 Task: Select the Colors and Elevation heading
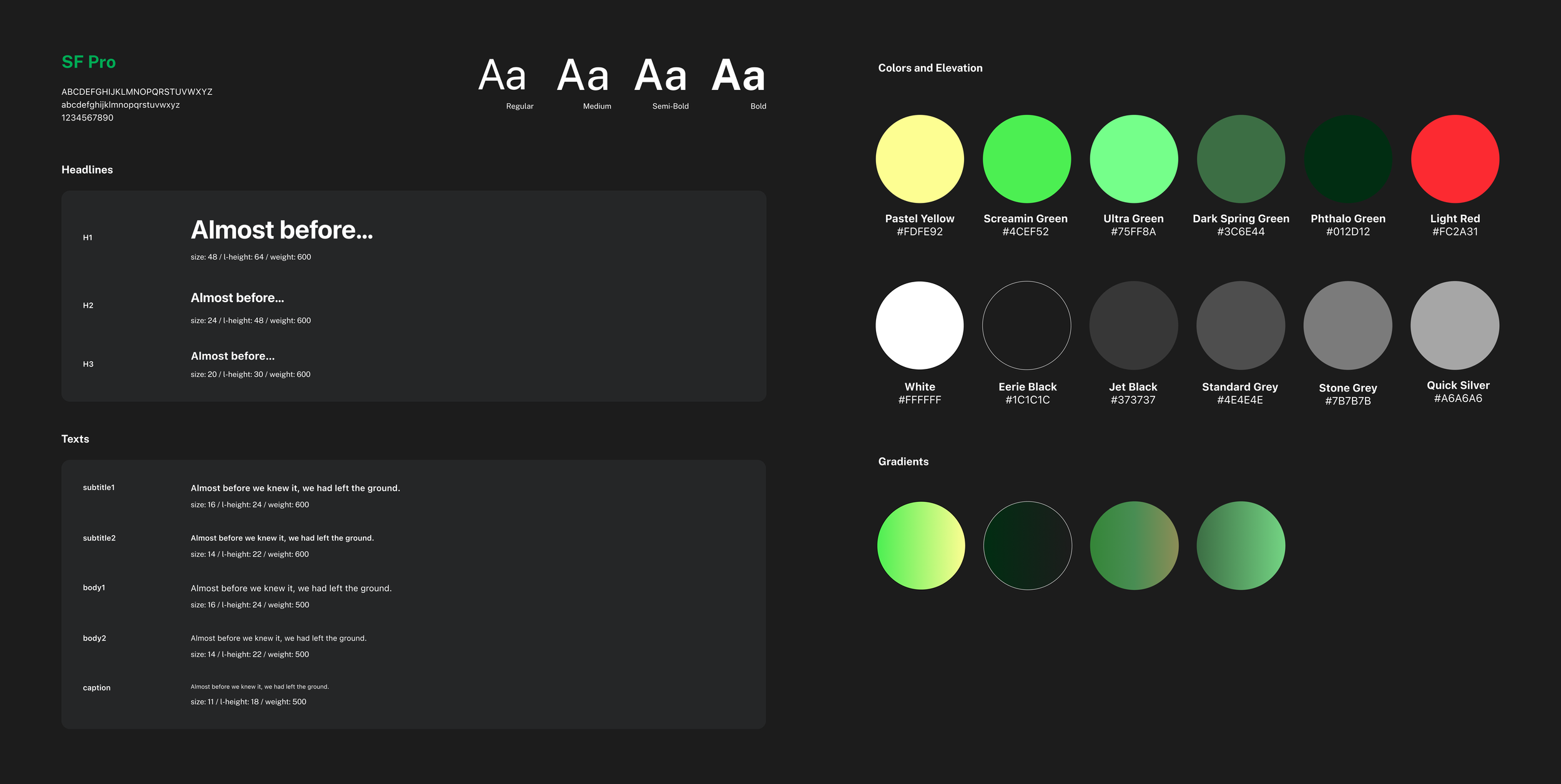click(930, 68)
